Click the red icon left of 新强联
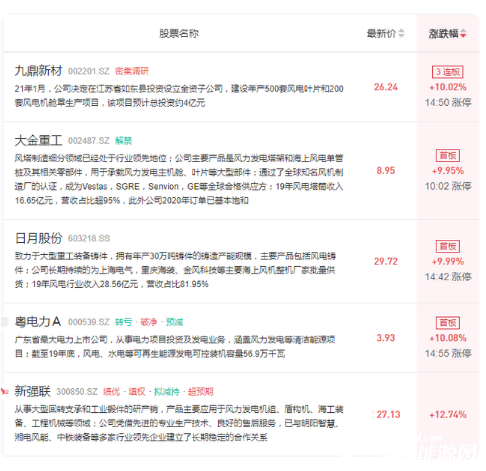The image size is (486, 471). point(4,391)
